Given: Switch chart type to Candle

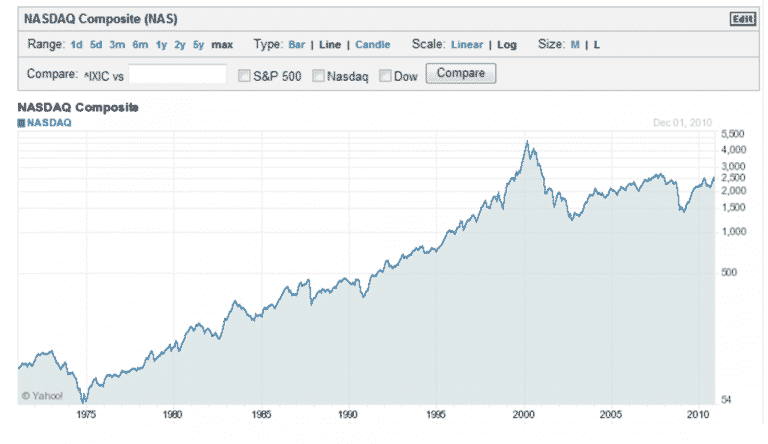Looking at the screenshot, I should [373, 45].
